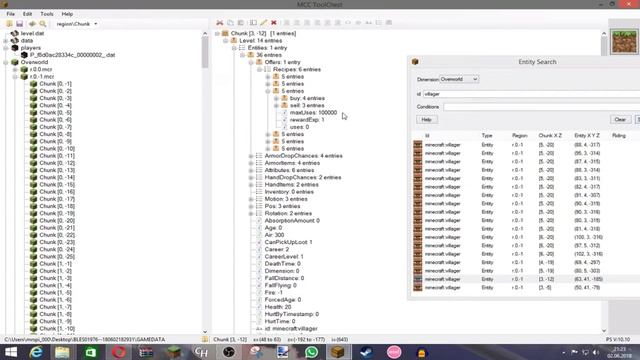The width and height of the screenshot is (640, 360).
Task: Select maxUses: 100000 tag
Action: (313, 113)
